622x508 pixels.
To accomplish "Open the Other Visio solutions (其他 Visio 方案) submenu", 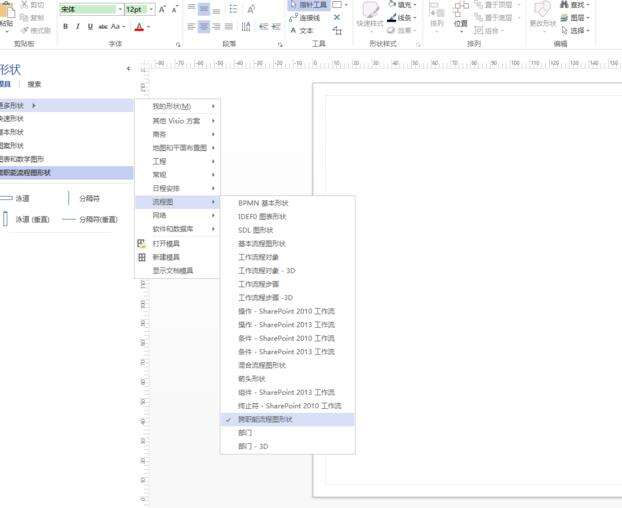I will point(177,121).
